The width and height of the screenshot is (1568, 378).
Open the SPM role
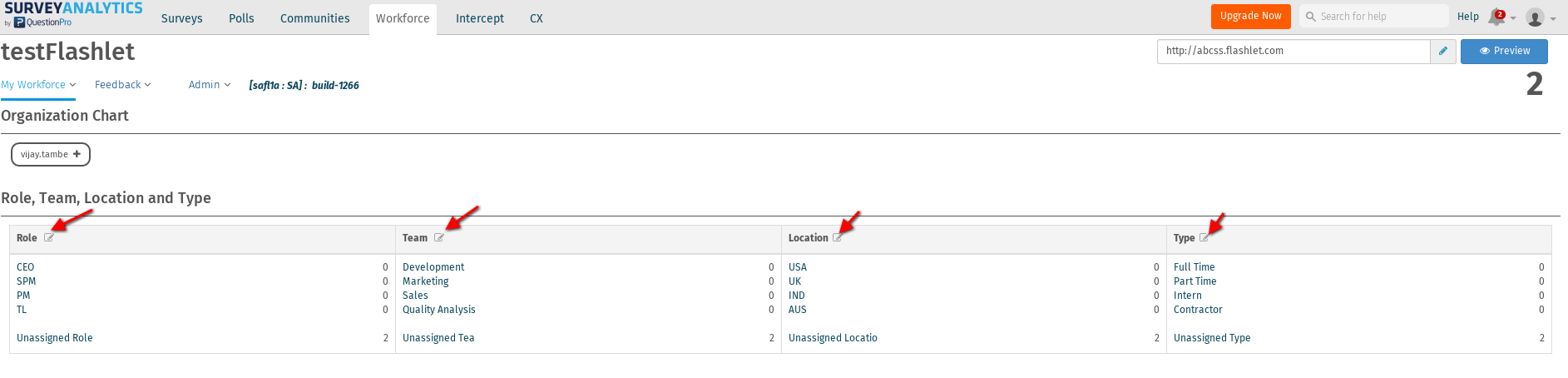tap(27, 281)
